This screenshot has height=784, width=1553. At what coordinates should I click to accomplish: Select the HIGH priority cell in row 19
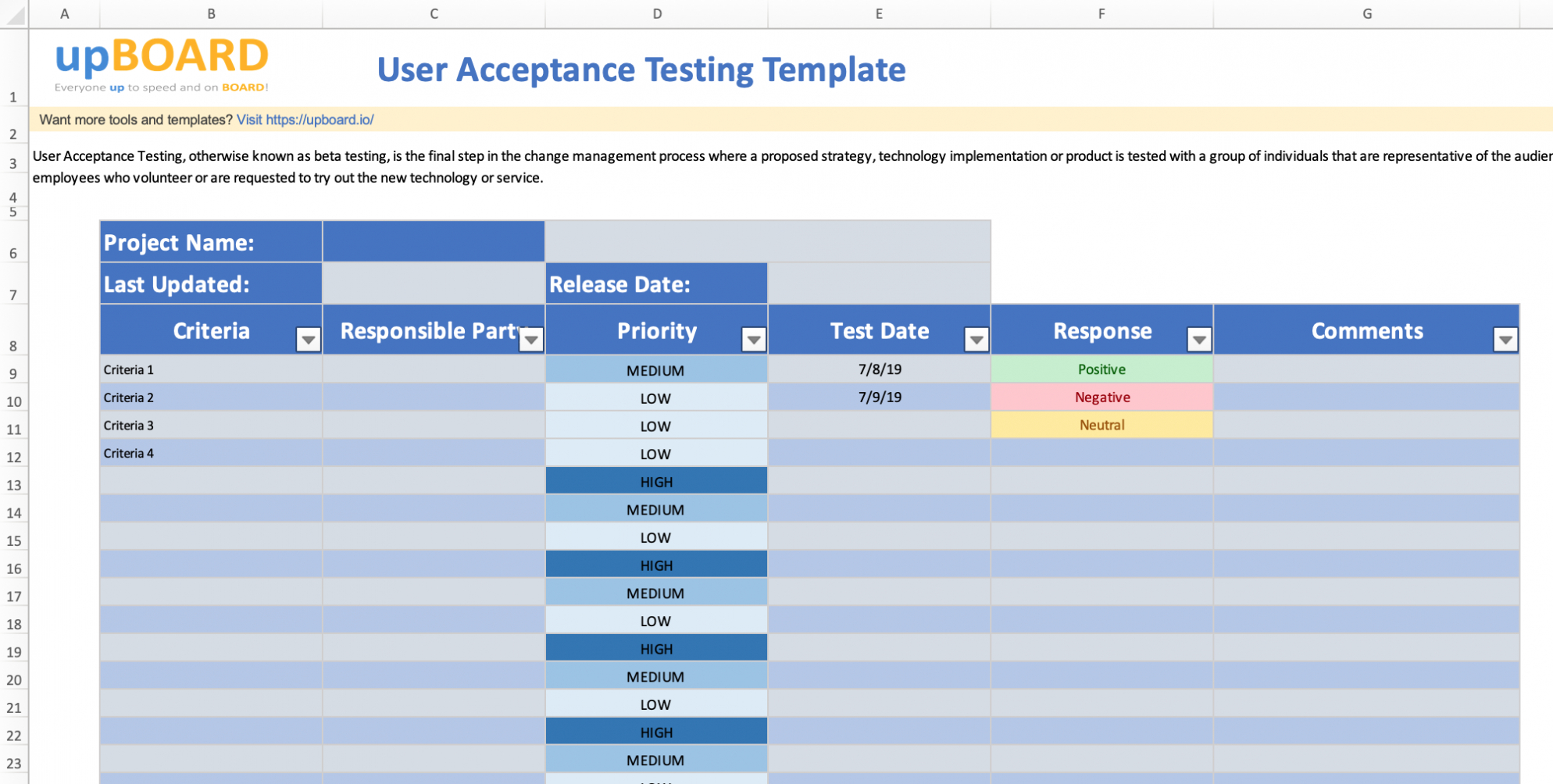pyautogui.click(x=656, y=649)
